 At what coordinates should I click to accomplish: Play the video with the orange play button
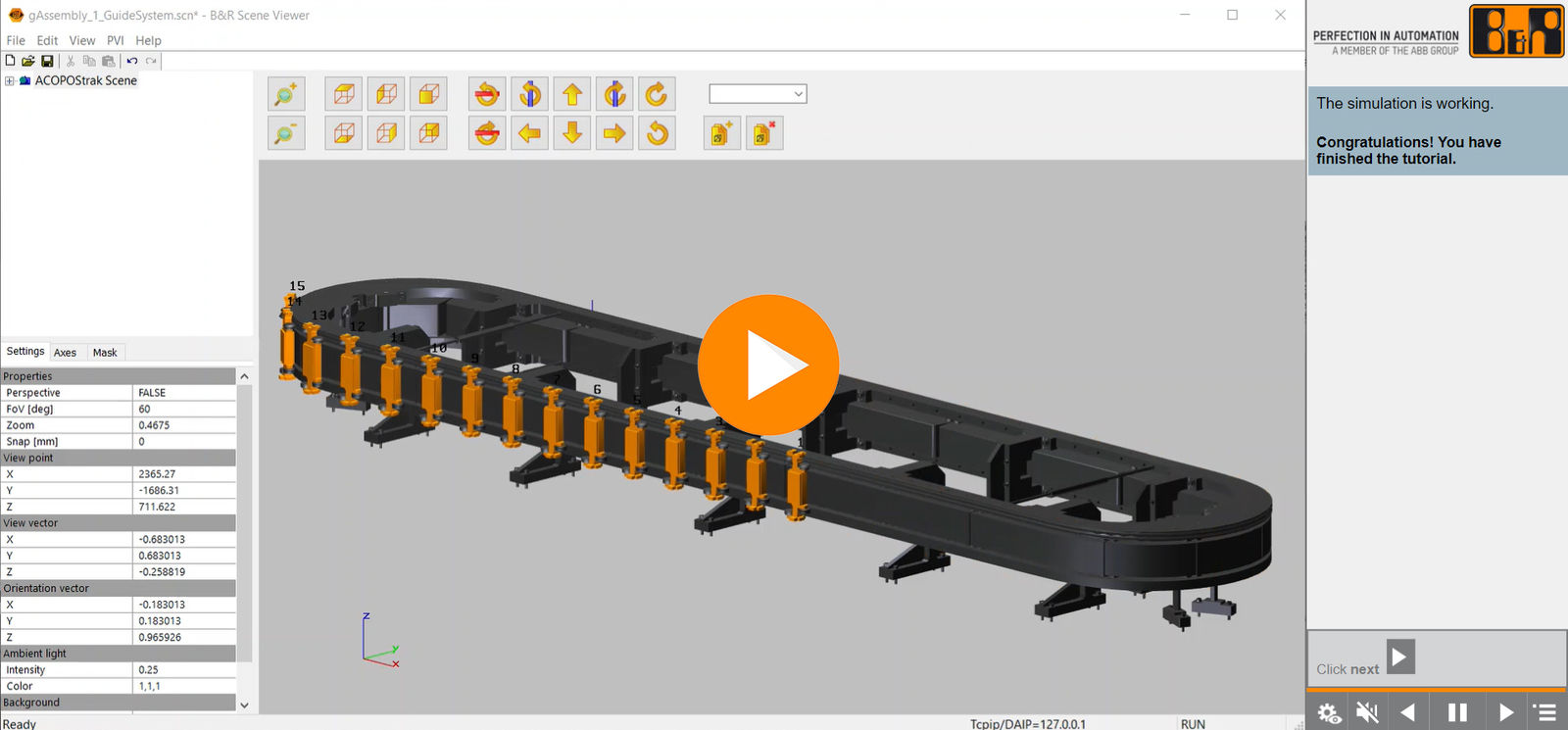tap(768, 365)
